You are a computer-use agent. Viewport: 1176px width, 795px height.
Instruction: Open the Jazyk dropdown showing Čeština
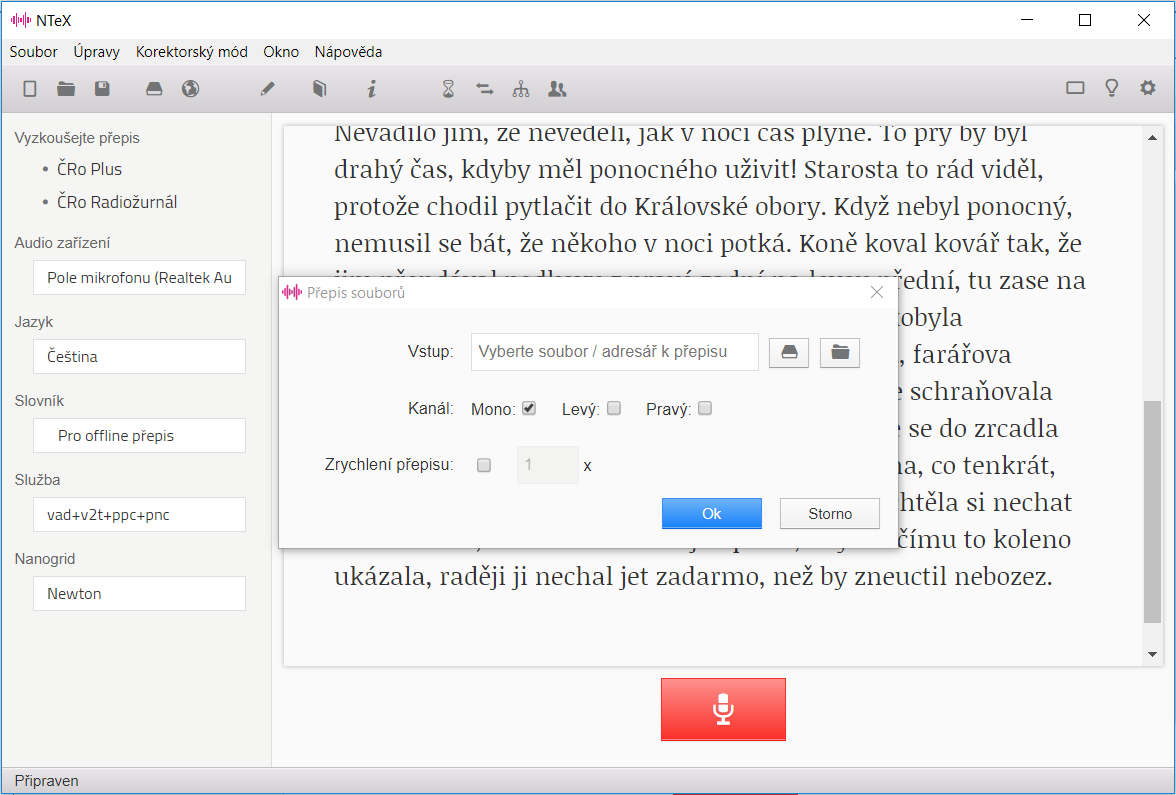click(x=140, y=356)
